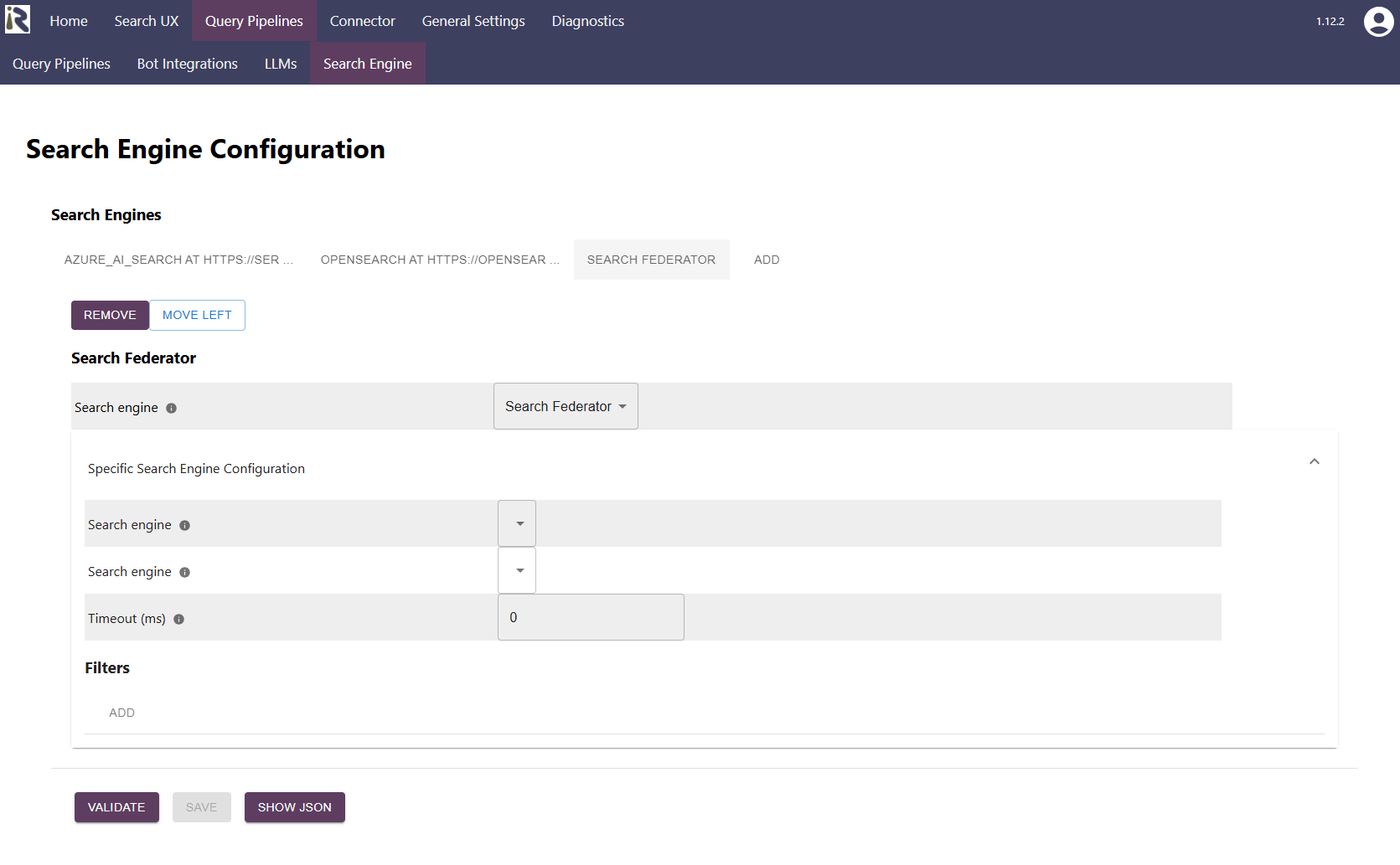Open the second empty Search engine dropdown

[x=517, y=570]
